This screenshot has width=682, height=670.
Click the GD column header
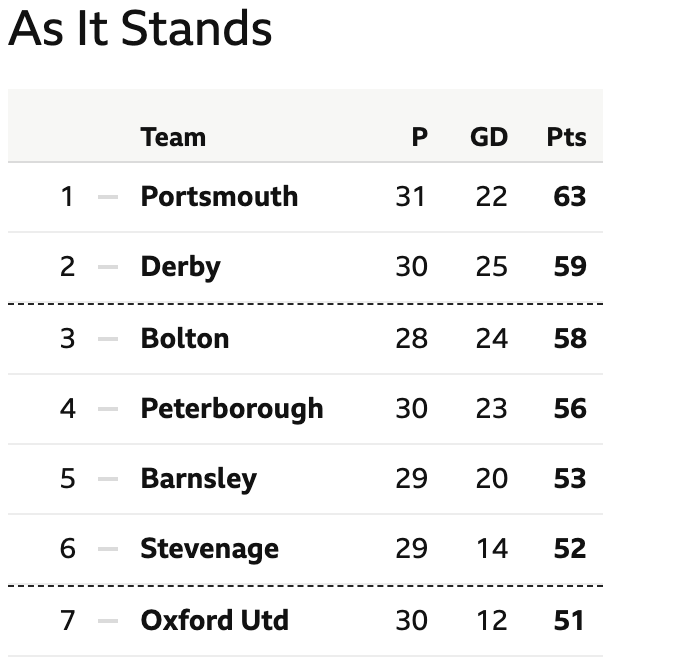pyautogui.click(x=489, y=137)
